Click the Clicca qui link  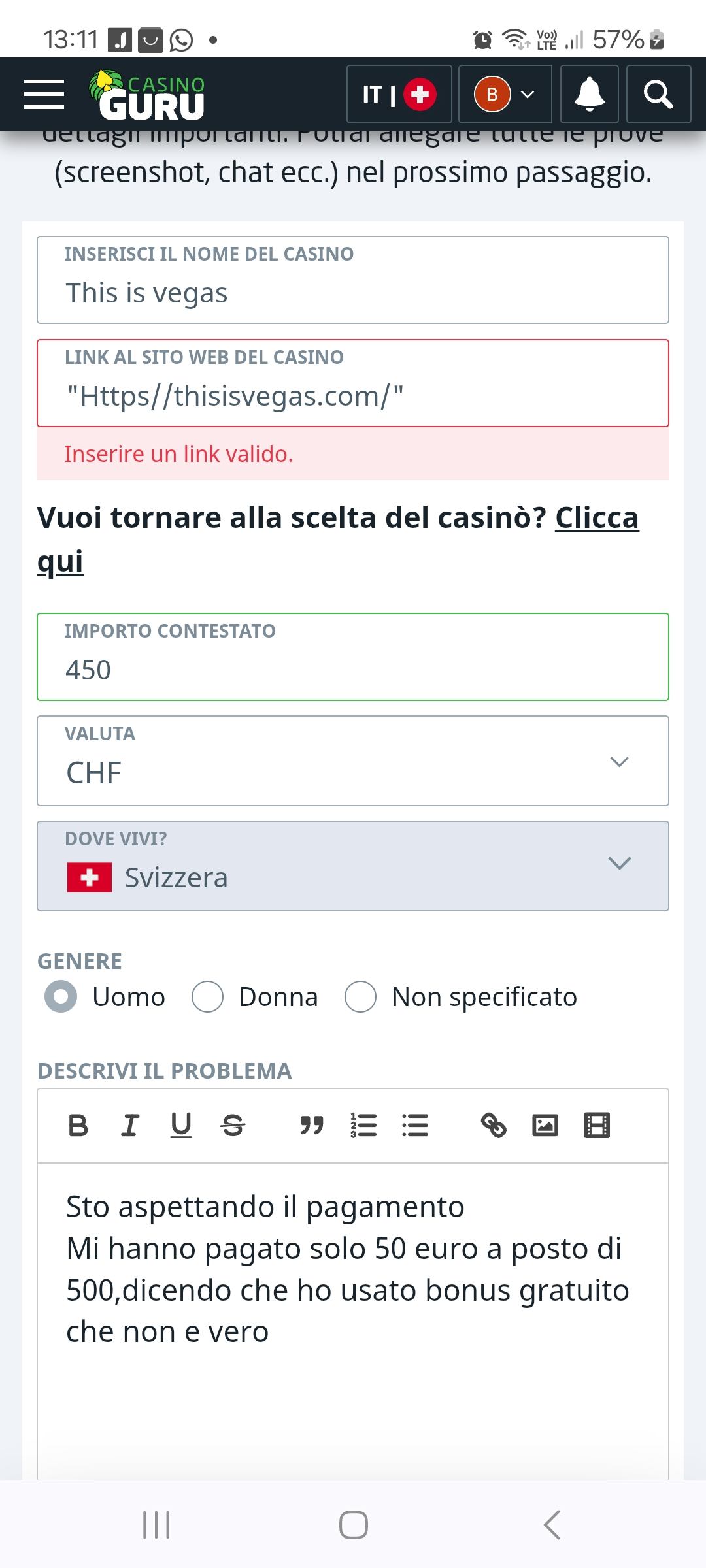pos(596,518)
